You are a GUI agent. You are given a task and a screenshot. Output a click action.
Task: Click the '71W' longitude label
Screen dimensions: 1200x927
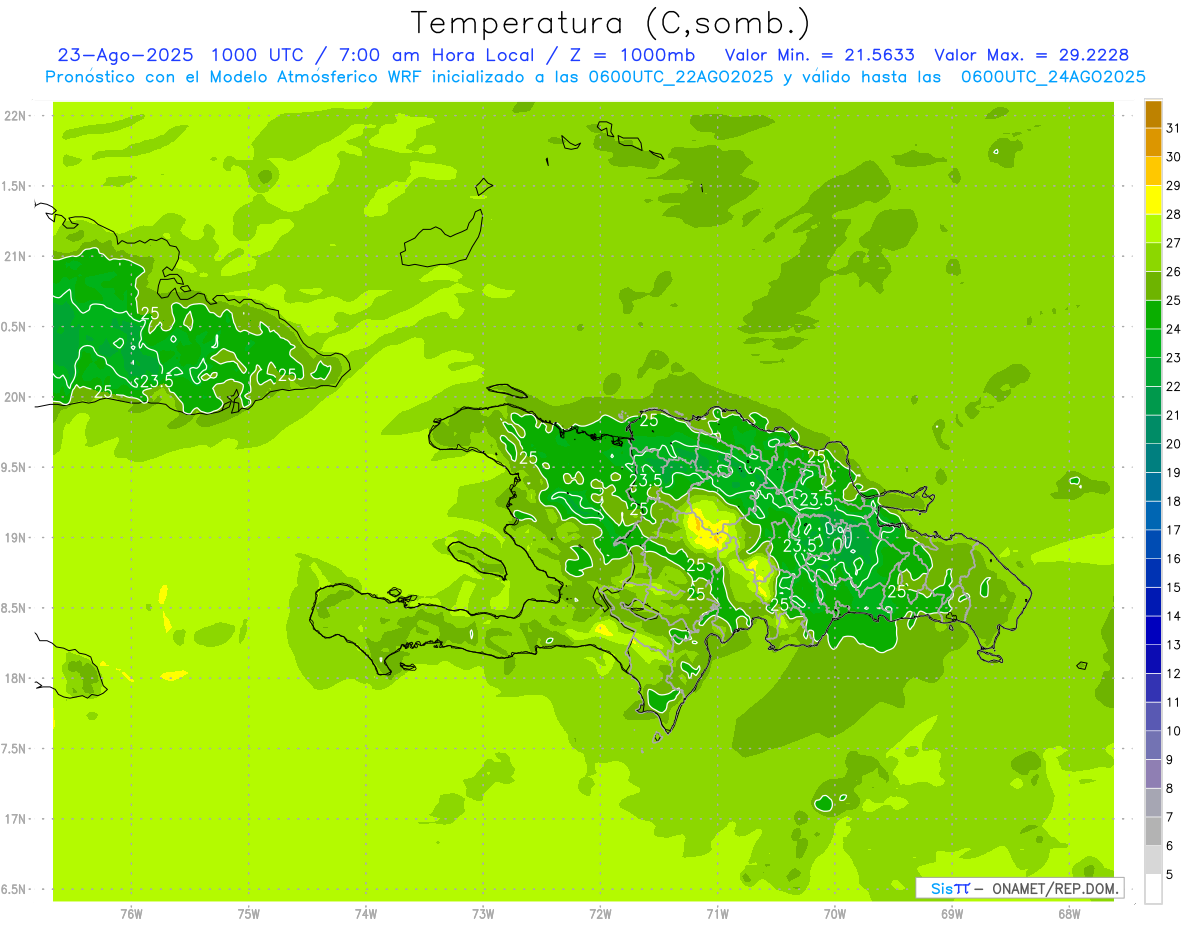coord(717,914)
